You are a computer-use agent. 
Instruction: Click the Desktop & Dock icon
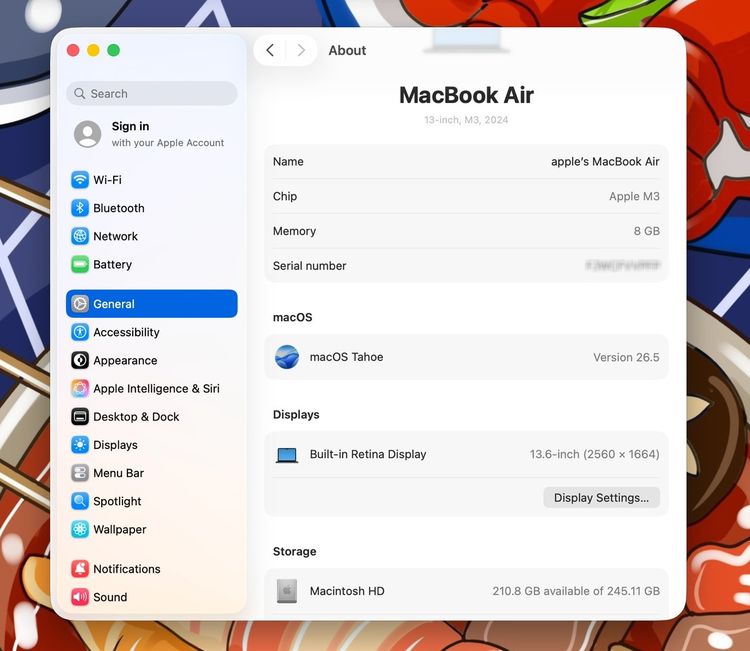[80, 417]
